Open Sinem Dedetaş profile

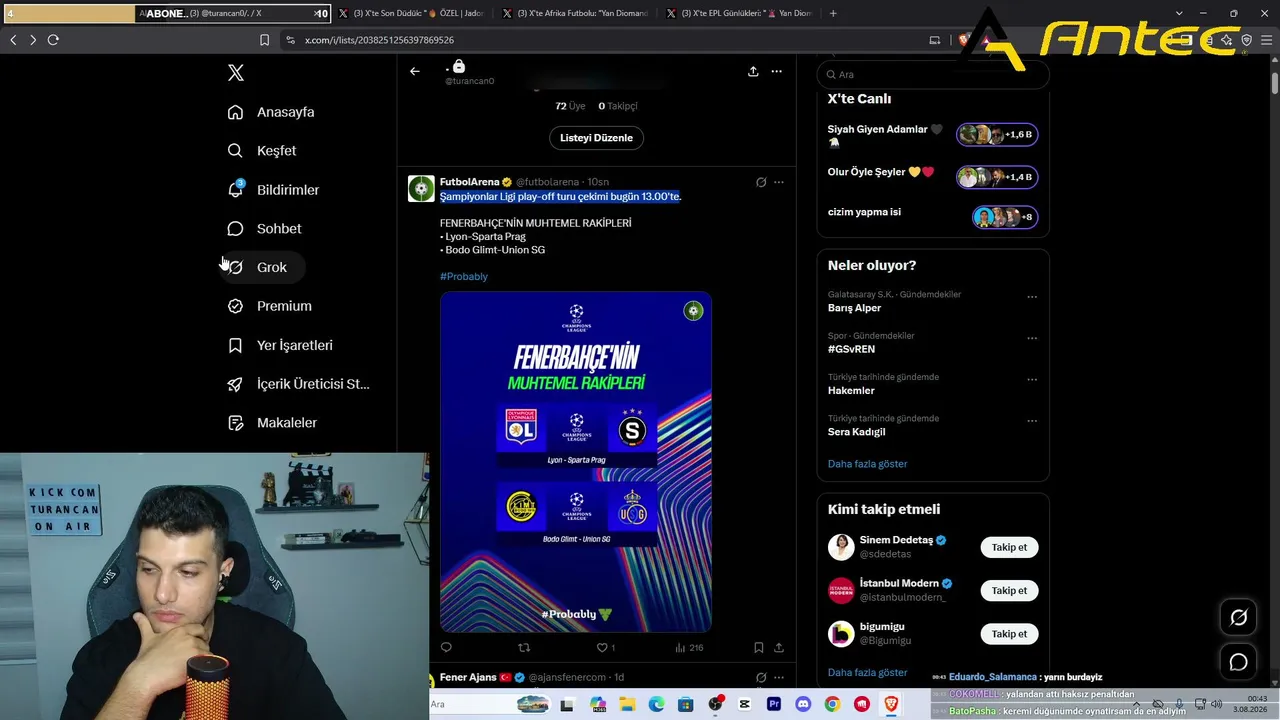click(896, 540)
